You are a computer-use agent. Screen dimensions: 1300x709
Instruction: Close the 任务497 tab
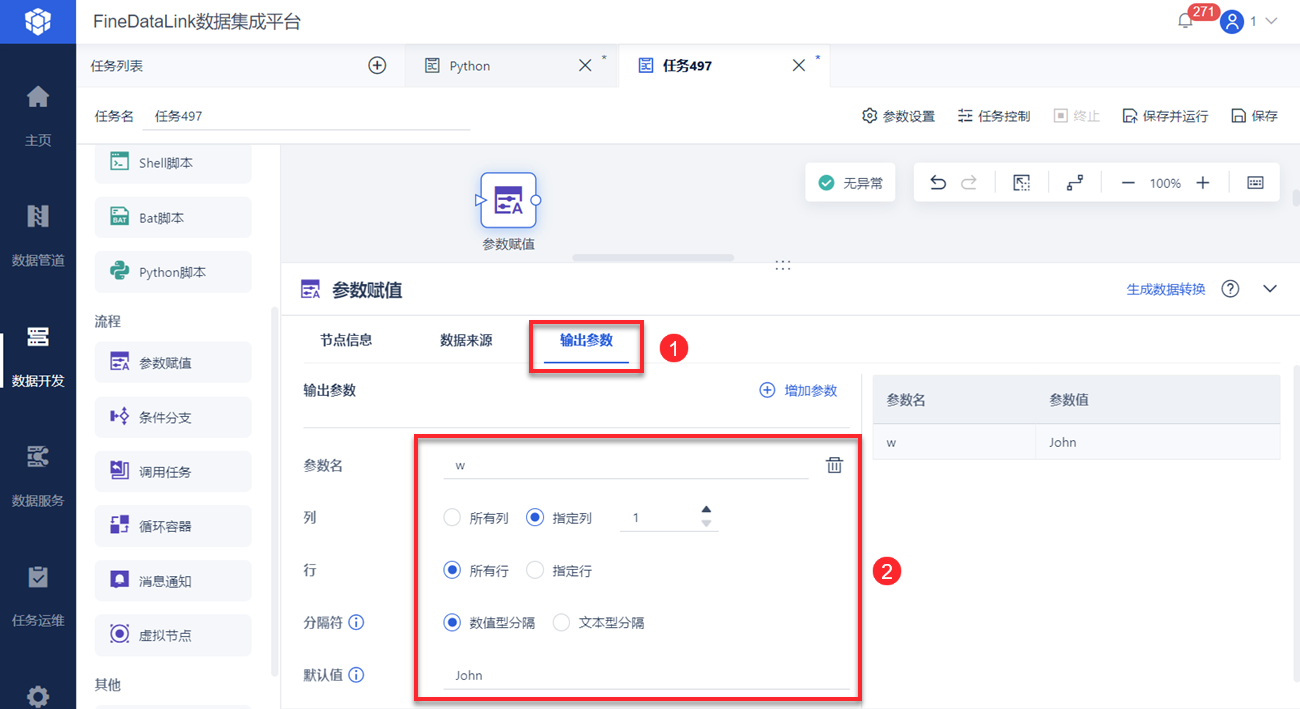point(799,65)
